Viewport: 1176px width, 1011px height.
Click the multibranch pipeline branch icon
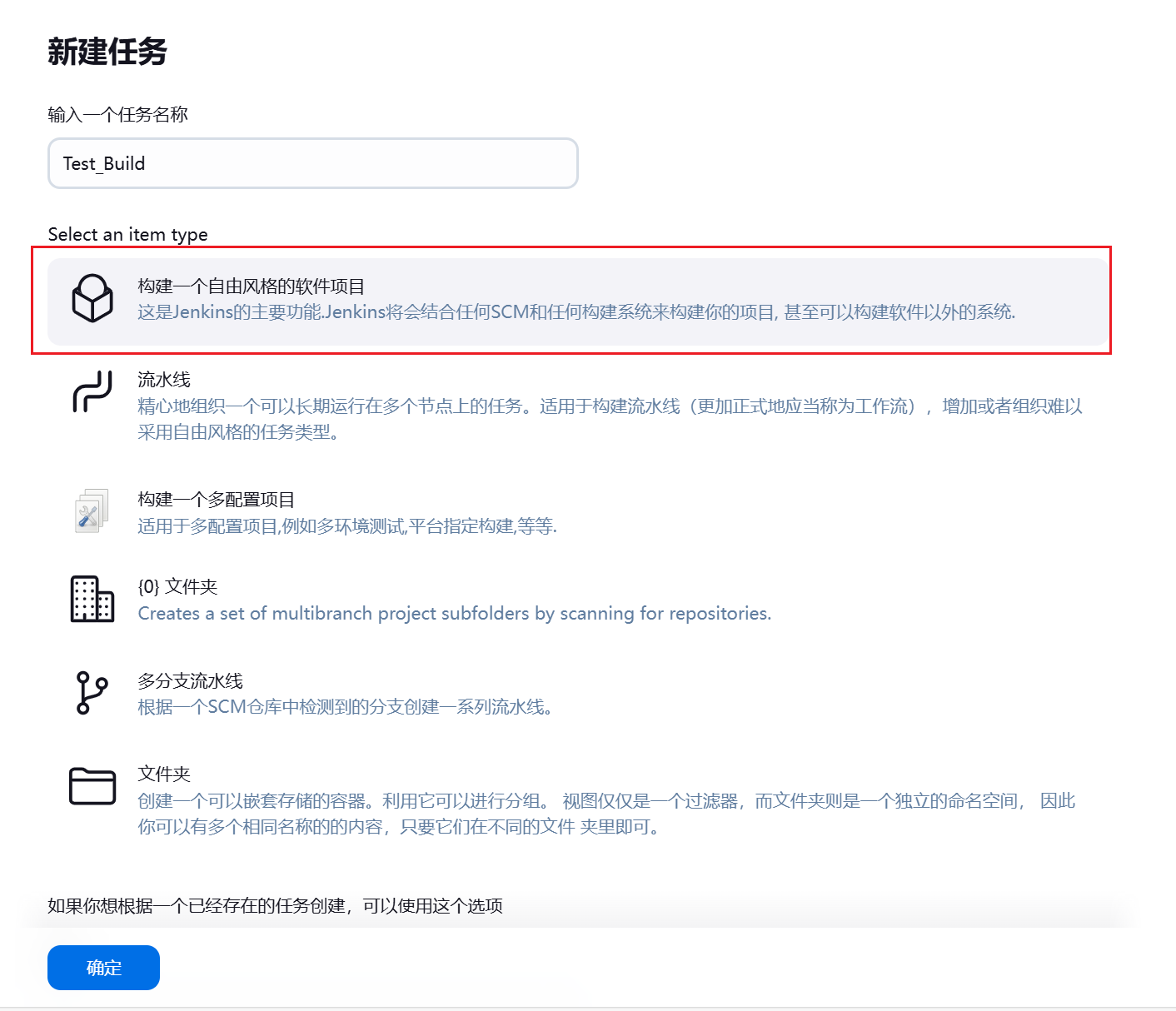coord(92,693)
